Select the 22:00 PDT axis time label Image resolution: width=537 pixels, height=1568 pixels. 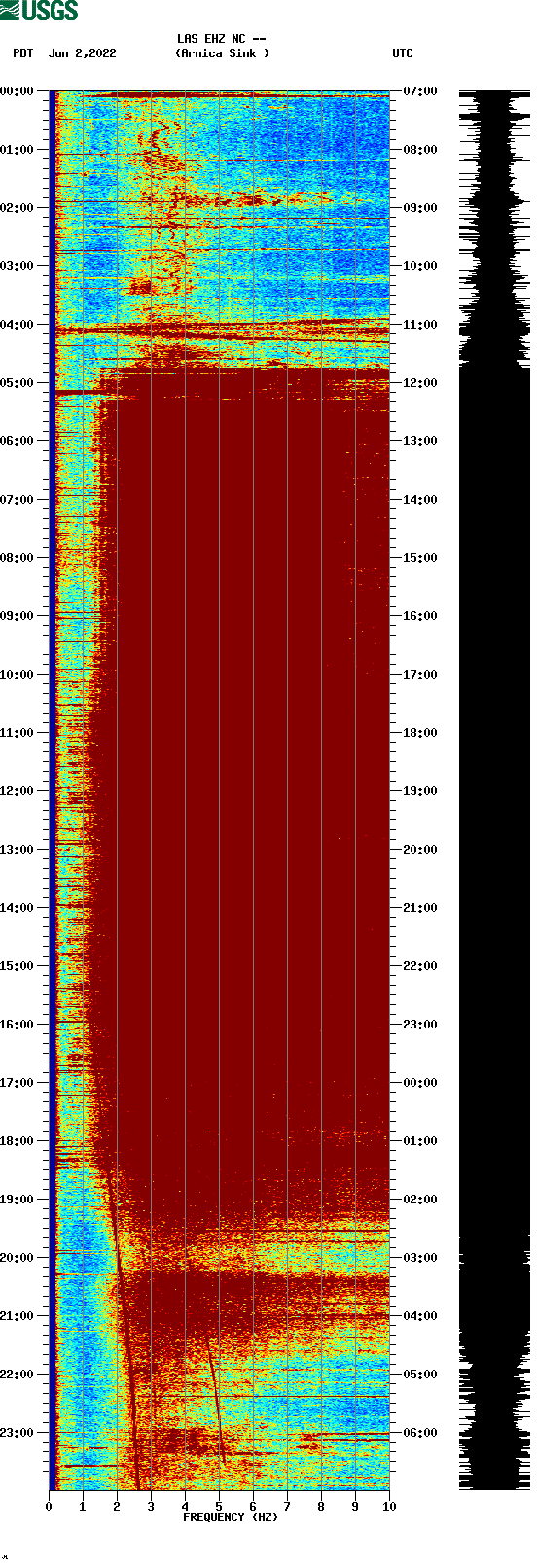pos(18,1375)
